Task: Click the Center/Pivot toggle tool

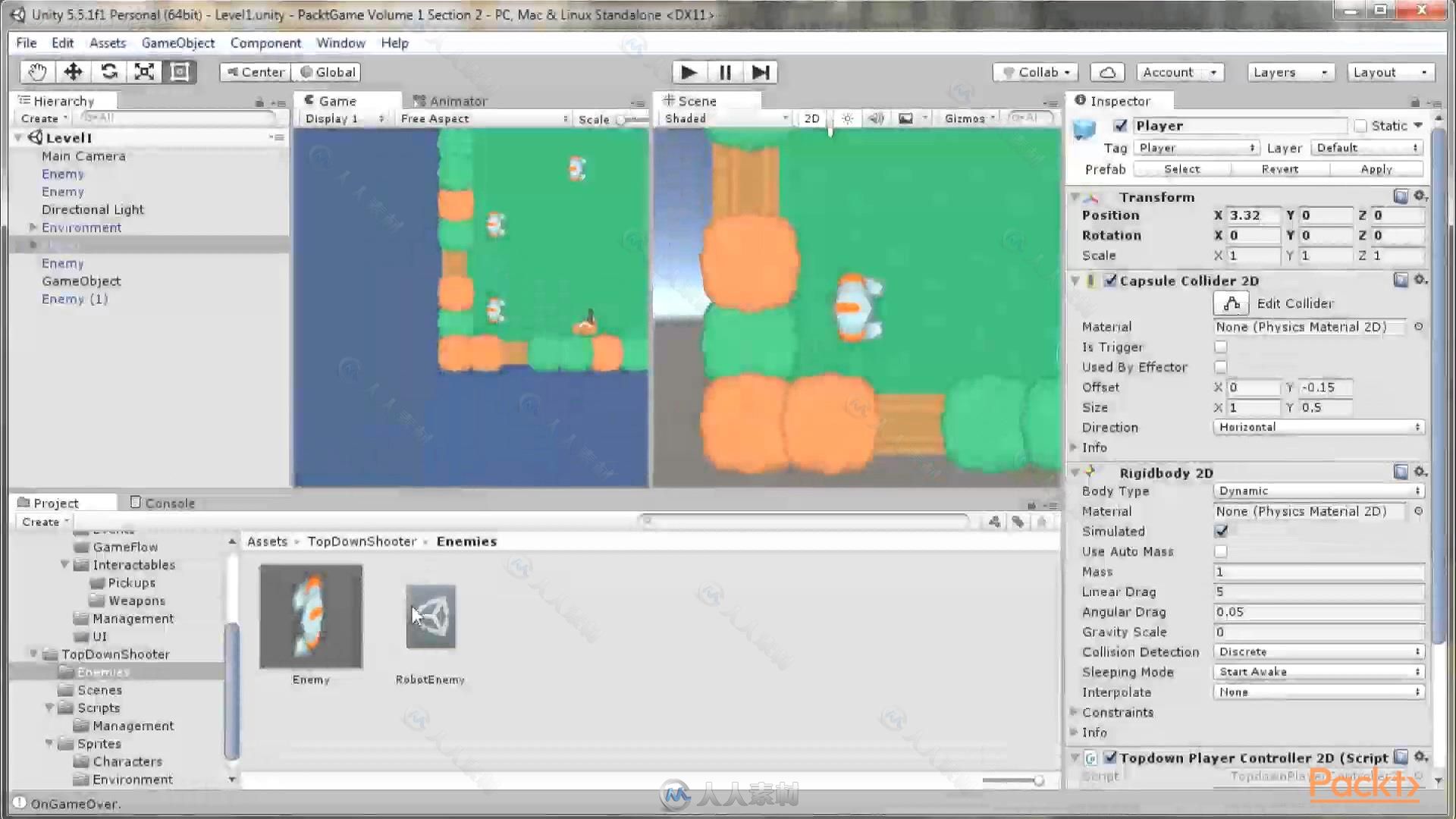Action: [x=254, y=71]
